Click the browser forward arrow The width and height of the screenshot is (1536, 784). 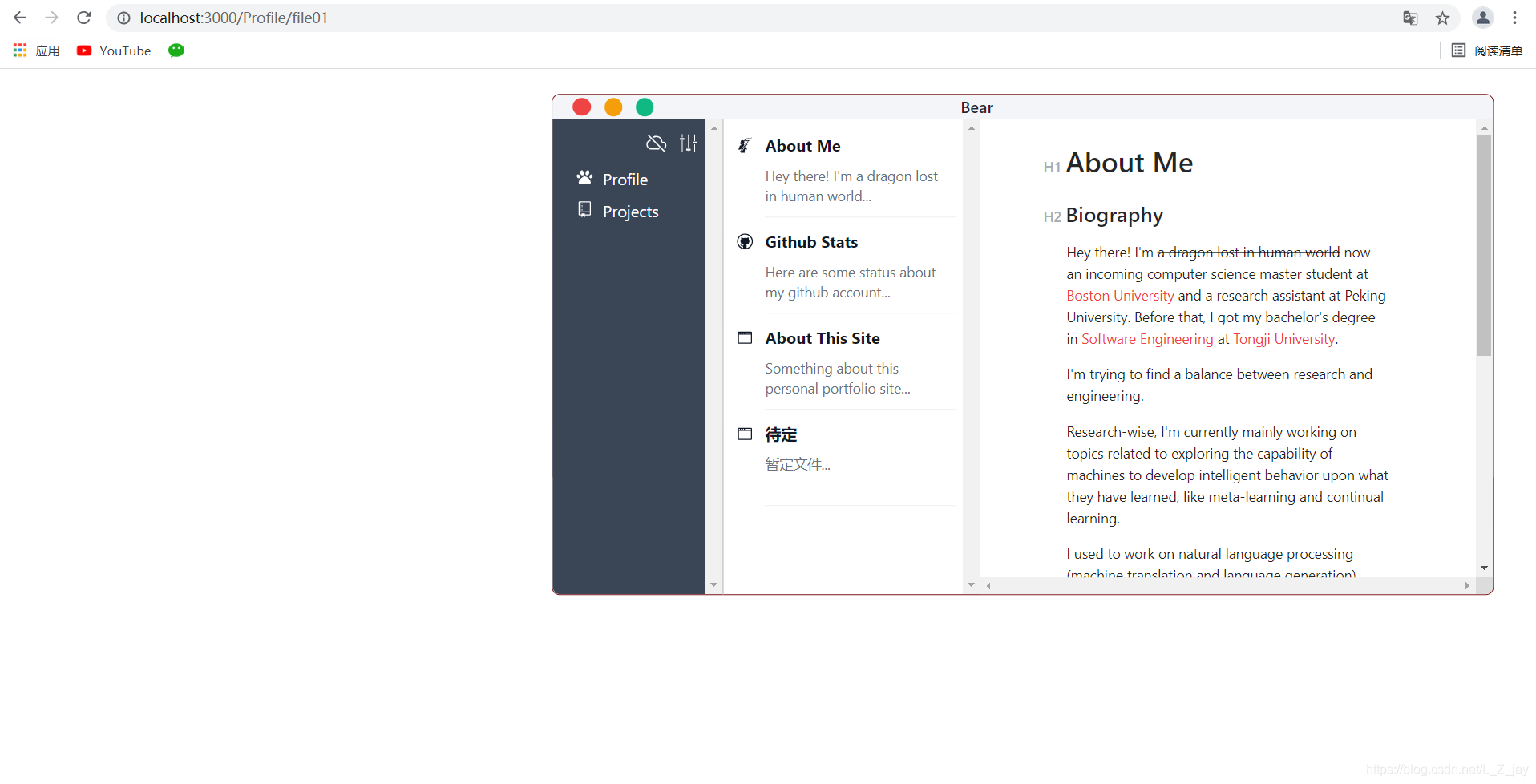click(52, 18)
